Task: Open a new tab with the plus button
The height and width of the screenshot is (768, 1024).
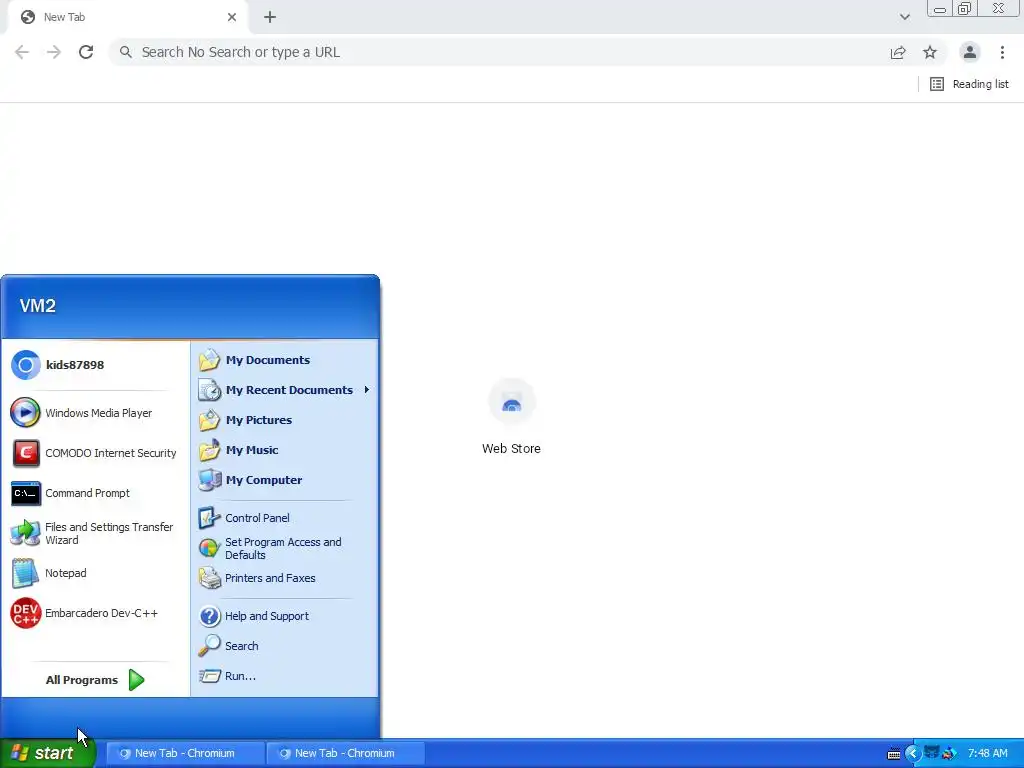Action: 270,17
